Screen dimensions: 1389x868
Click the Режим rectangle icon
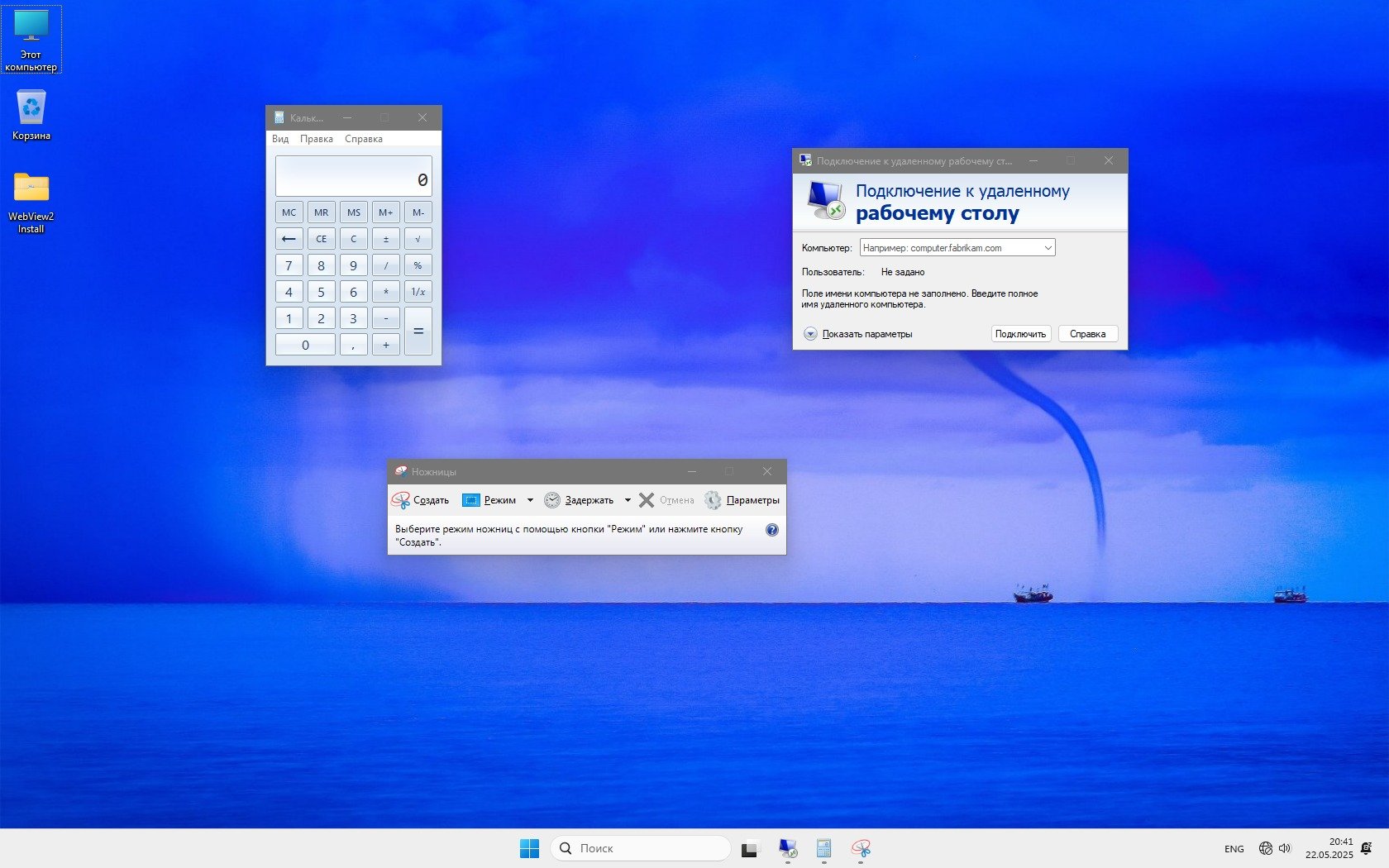pyautogui.click(x=470, y=500)
